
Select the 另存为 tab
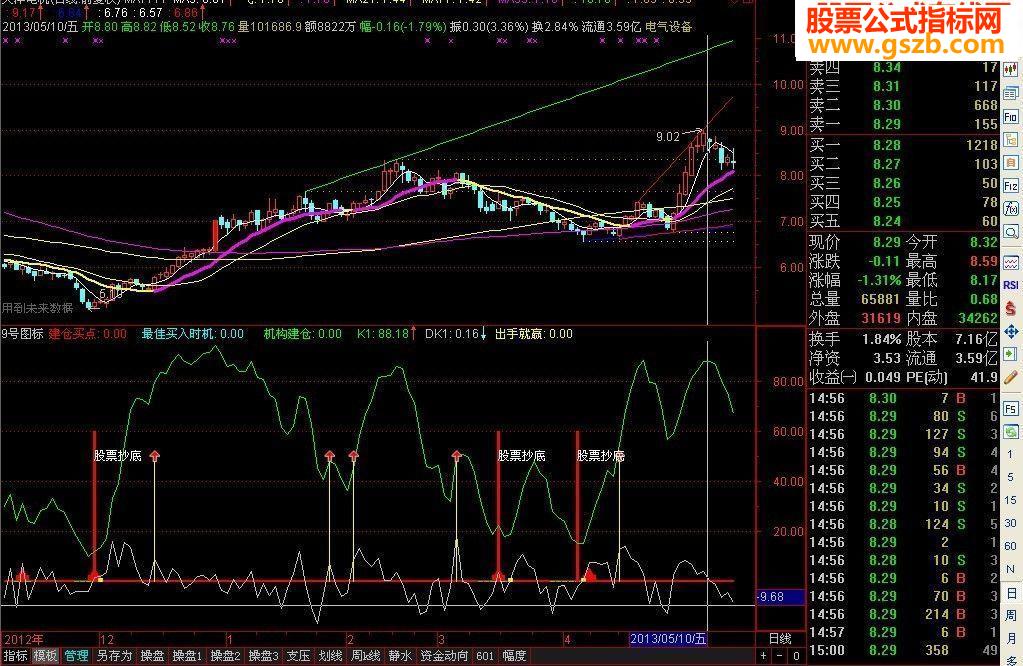click(114, 656)
